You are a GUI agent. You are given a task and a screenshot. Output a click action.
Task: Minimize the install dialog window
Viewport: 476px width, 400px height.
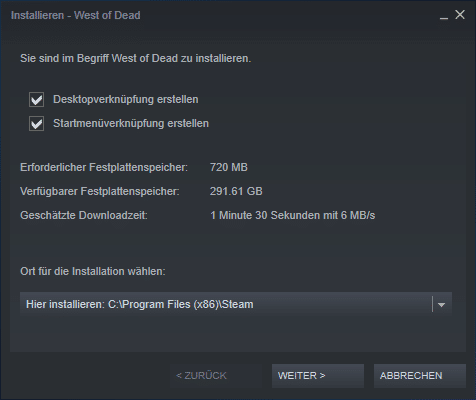(444, 15)
